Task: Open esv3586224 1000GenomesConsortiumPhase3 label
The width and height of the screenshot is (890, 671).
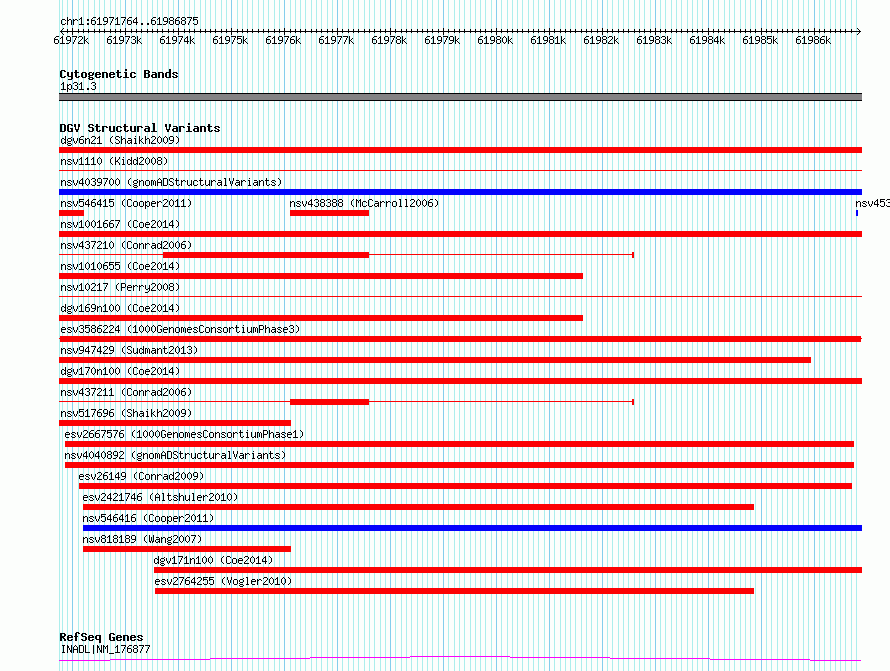Action: click(x=180, y=329)
